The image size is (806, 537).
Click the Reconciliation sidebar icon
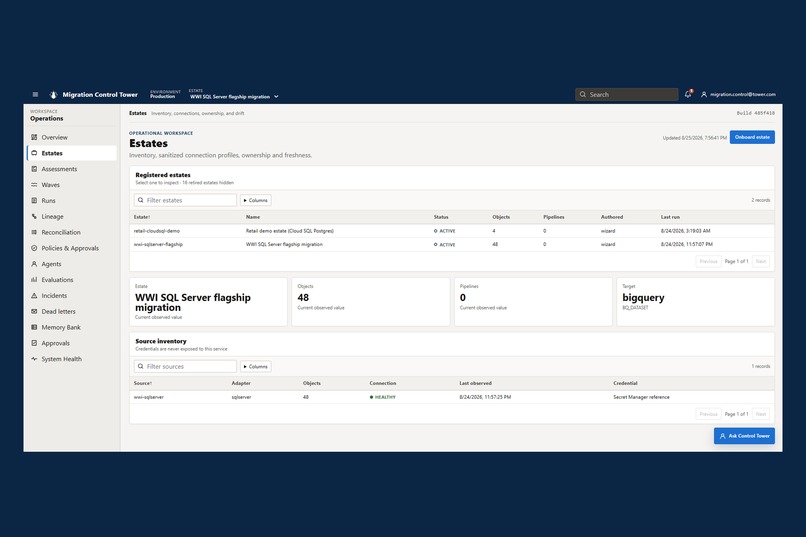click(x=34, y=232)
